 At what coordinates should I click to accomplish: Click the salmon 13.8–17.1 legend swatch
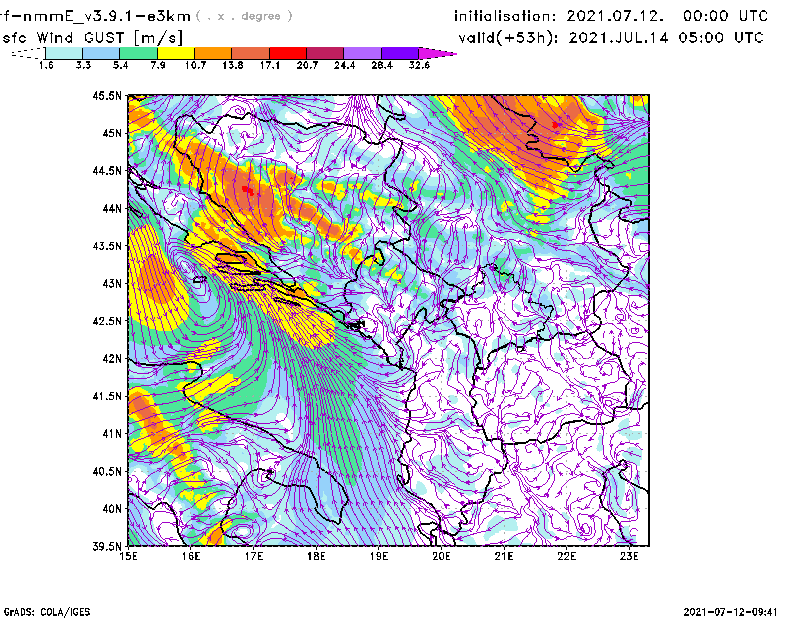(251, 53)
